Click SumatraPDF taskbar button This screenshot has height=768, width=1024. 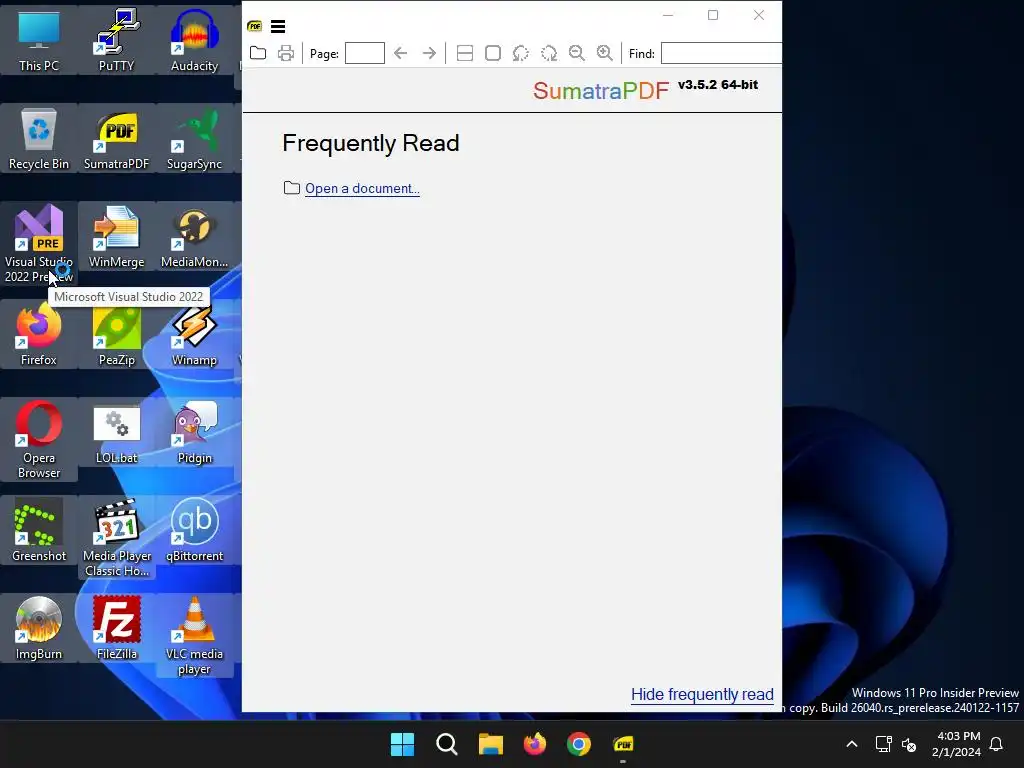coord(623,744)
